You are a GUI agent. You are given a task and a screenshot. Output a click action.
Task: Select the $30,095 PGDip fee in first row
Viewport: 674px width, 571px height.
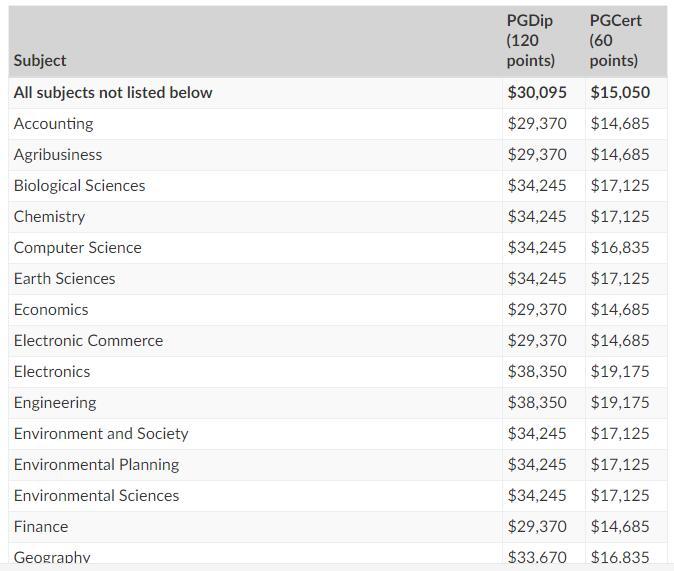coord(537,93)
